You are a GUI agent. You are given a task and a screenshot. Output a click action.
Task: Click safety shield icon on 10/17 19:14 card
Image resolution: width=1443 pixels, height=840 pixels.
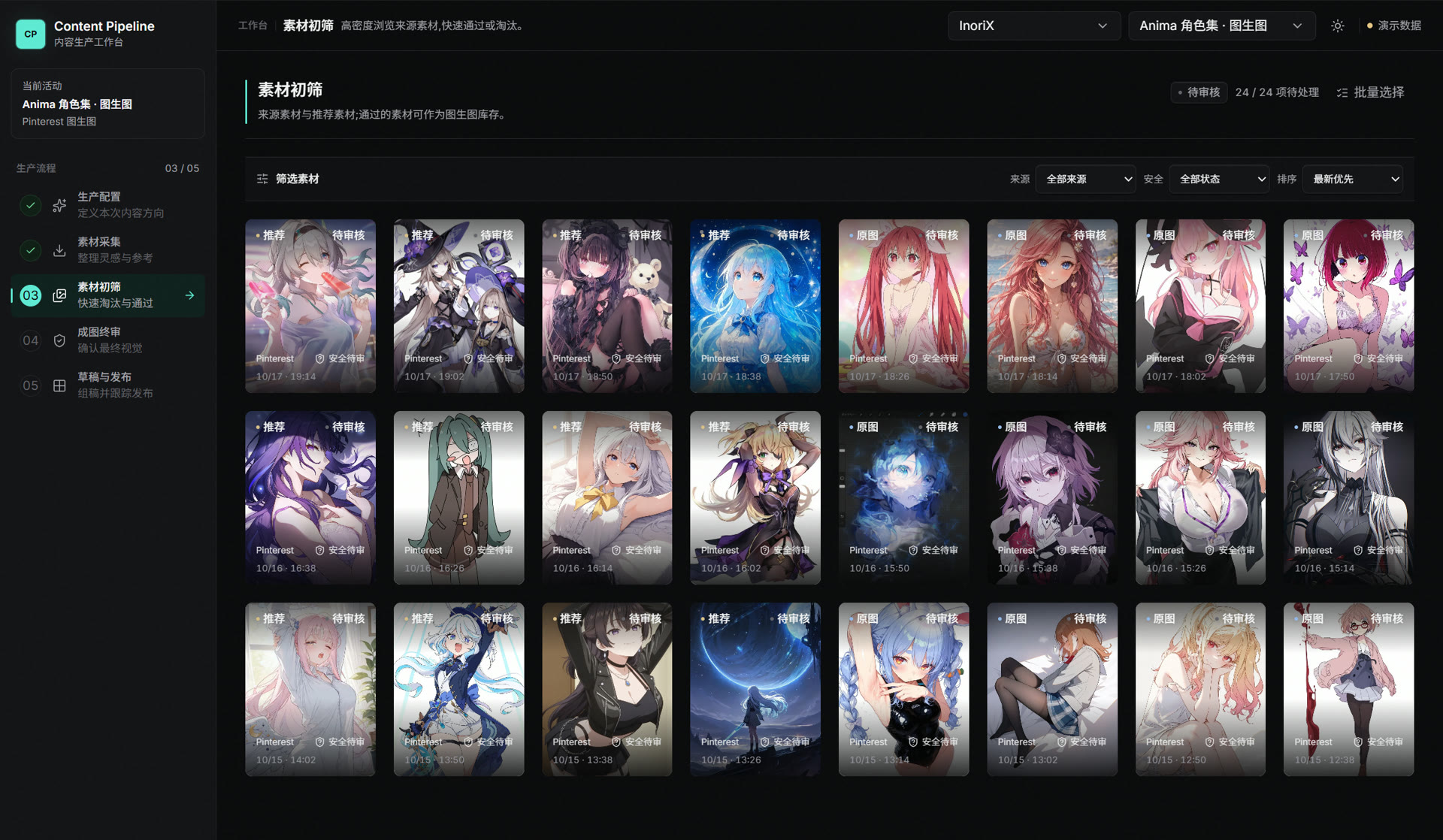point(319,358)
